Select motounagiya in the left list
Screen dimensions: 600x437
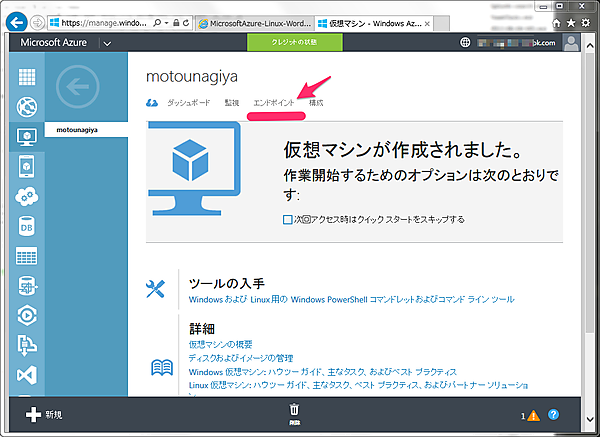point(86,130)
